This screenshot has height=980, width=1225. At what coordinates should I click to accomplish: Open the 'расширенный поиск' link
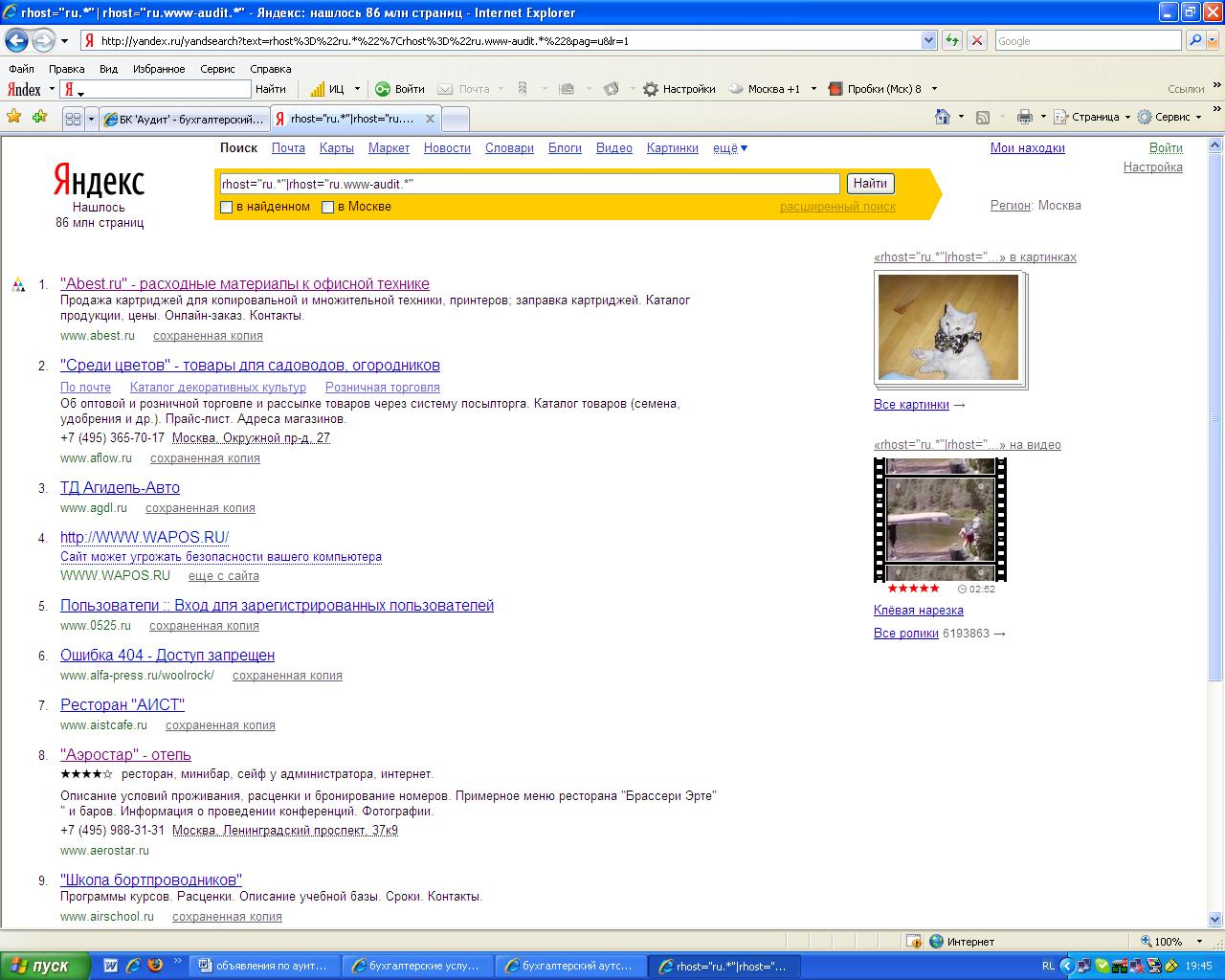837,207
